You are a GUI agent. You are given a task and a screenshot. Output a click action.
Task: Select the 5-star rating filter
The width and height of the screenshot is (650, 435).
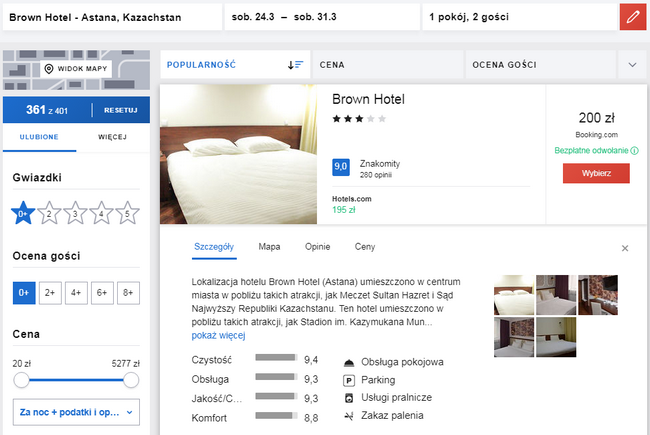coord(127,212)
